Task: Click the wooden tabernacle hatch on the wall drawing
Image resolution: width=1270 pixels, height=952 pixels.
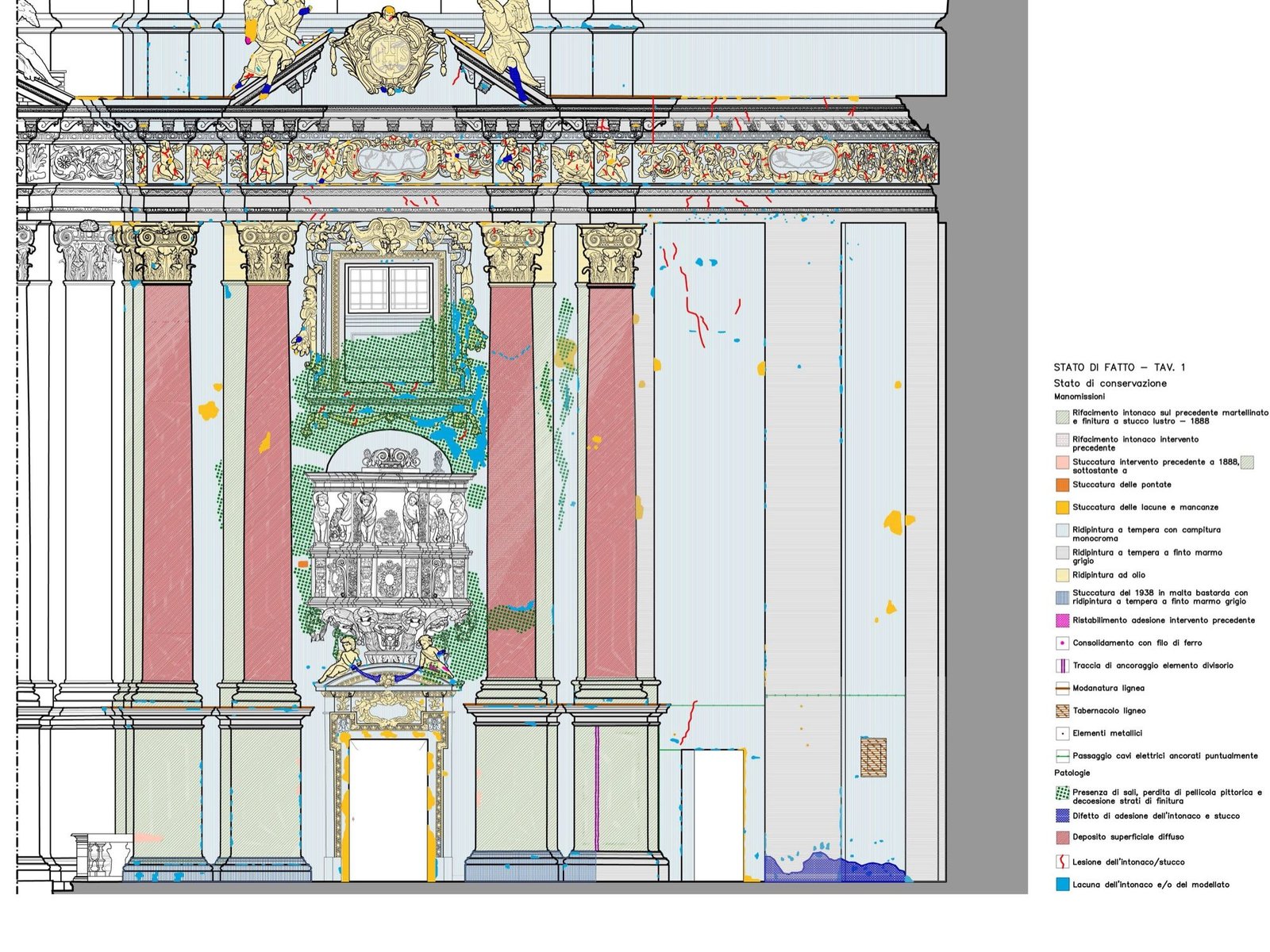Action: [873, 757]
